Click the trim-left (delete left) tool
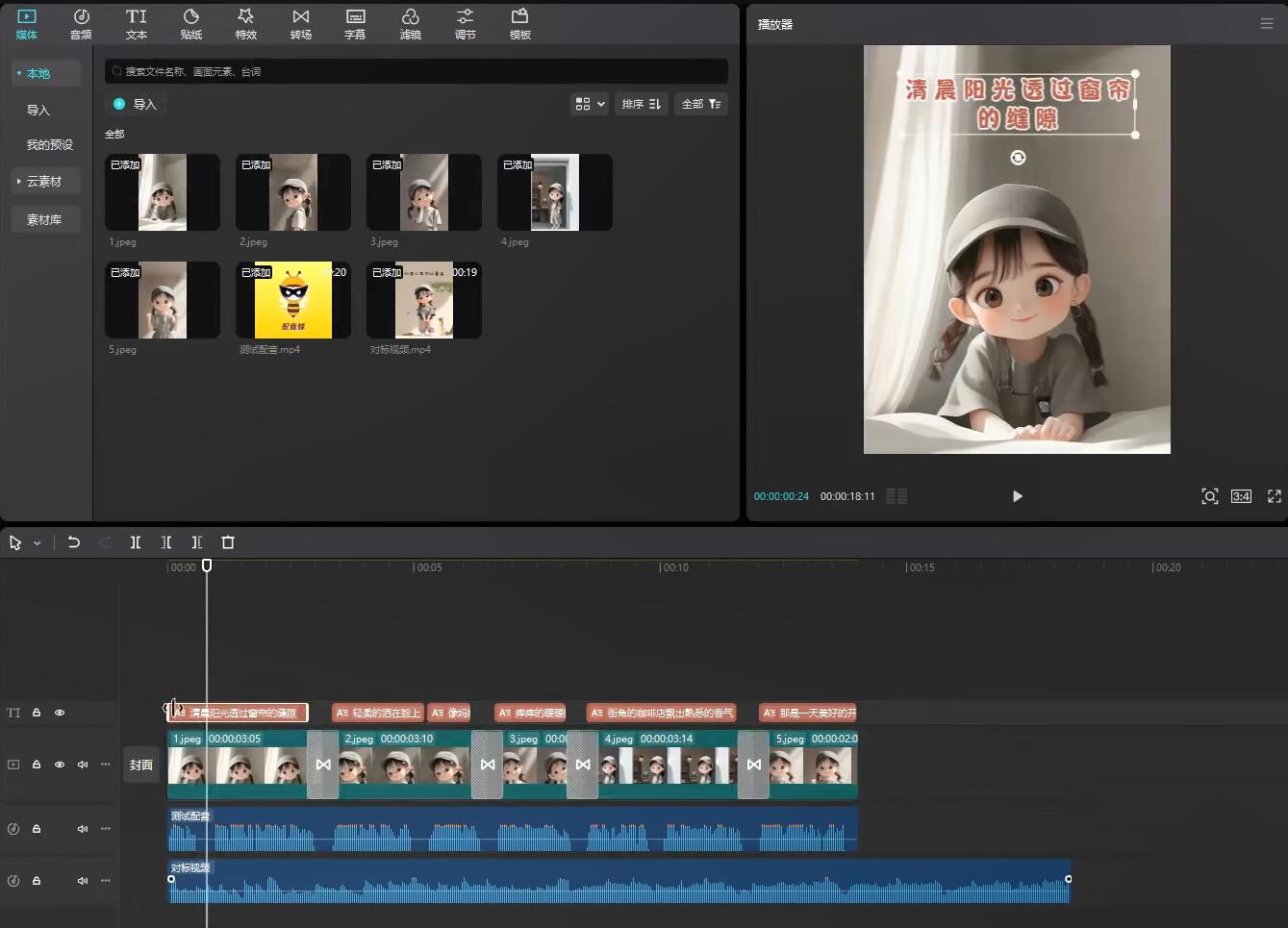 coord(166,542)
